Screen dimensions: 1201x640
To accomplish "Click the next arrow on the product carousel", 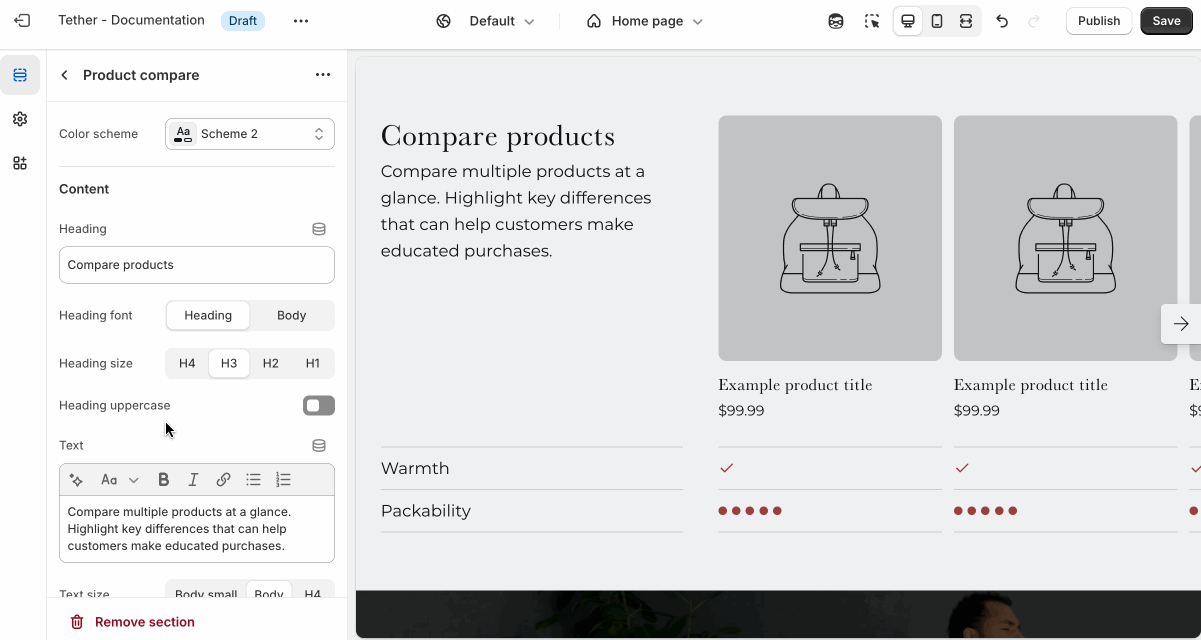I will (x=1181, y=324).
